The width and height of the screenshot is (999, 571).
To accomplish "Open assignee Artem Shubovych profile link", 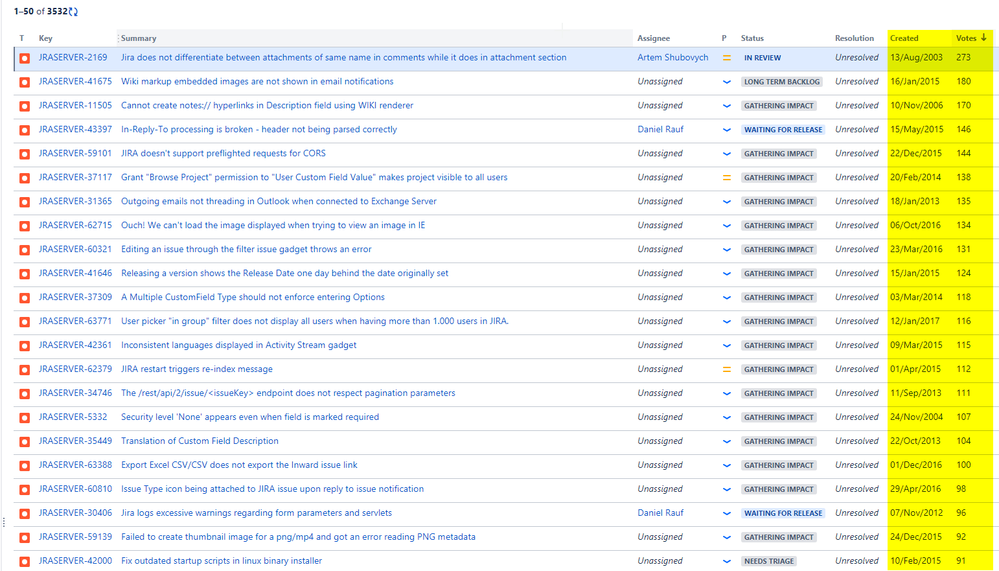I will point(673,57).
